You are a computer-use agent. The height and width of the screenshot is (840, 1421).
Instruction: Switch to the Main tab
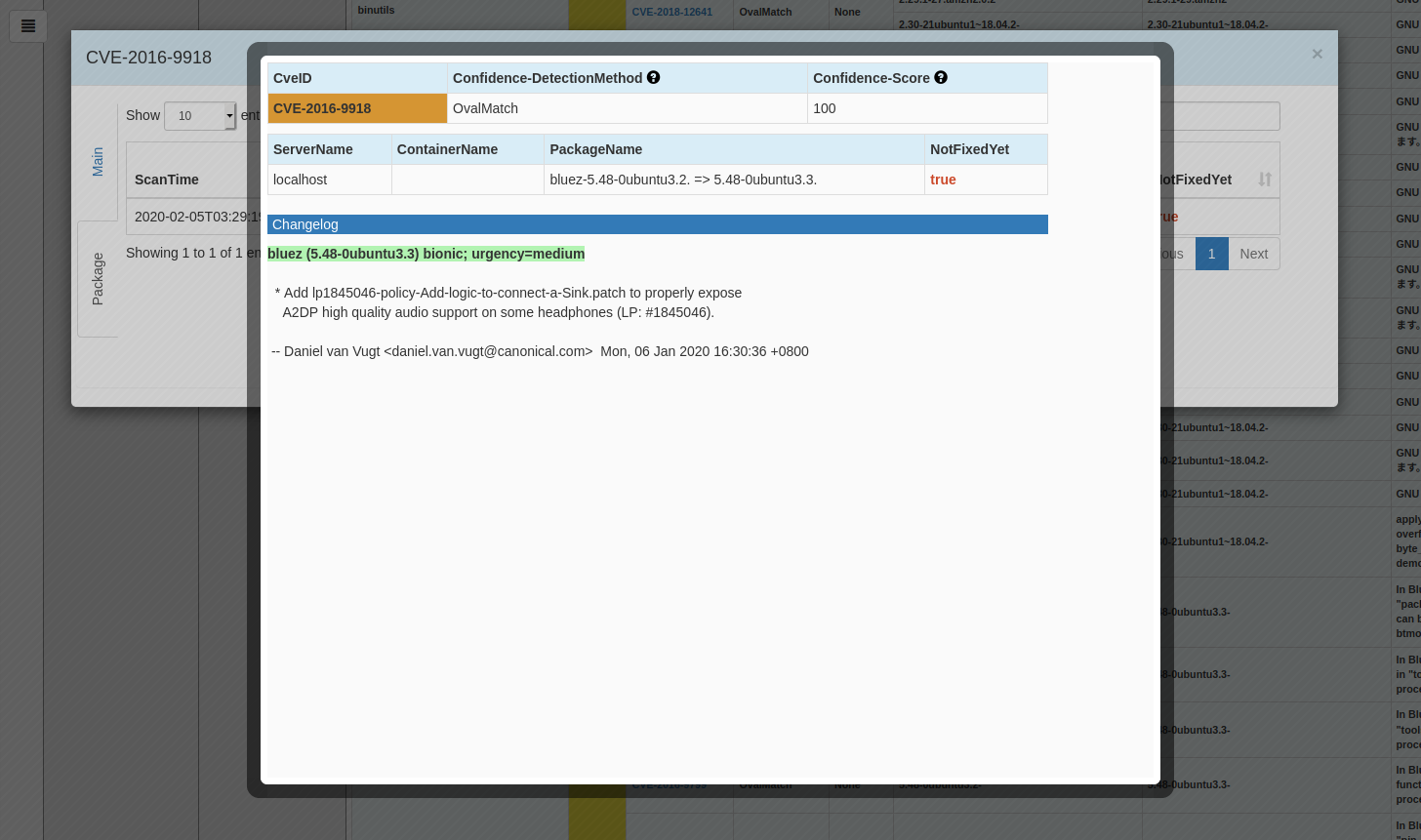[98, 162]
